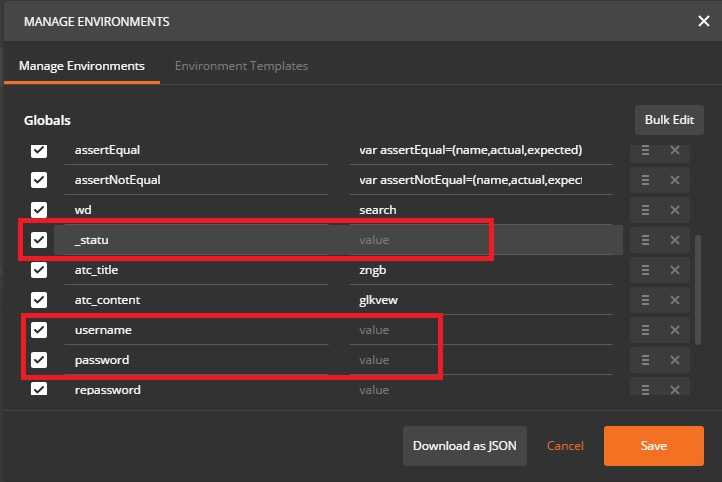Click the menu icon on password row
The width and height of the screenshot is (722, 482).
pos(645,360)
